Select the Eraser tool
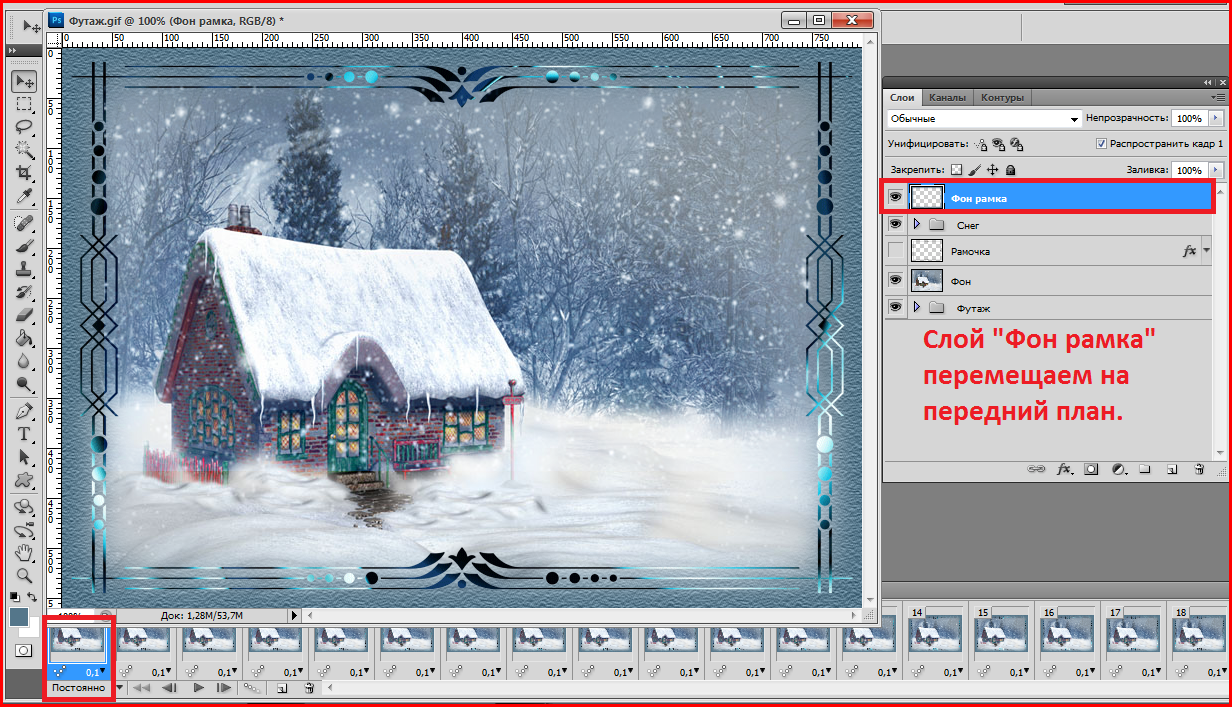Screen dimensions: 1232x707 24,315
